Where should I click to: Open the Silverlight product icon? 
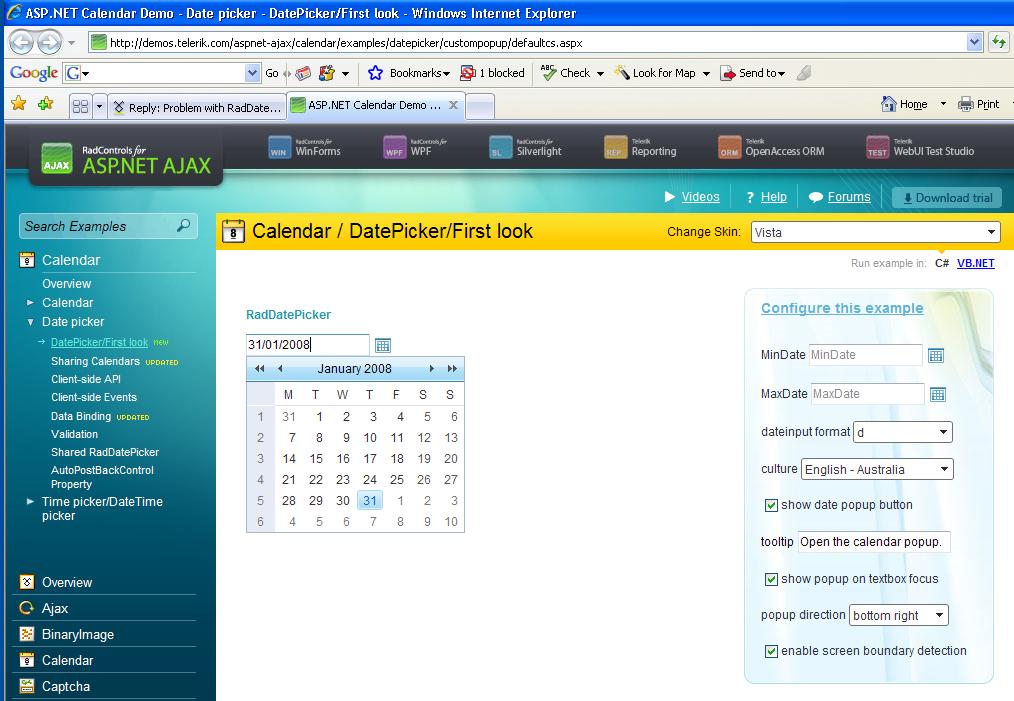(501, 147)
